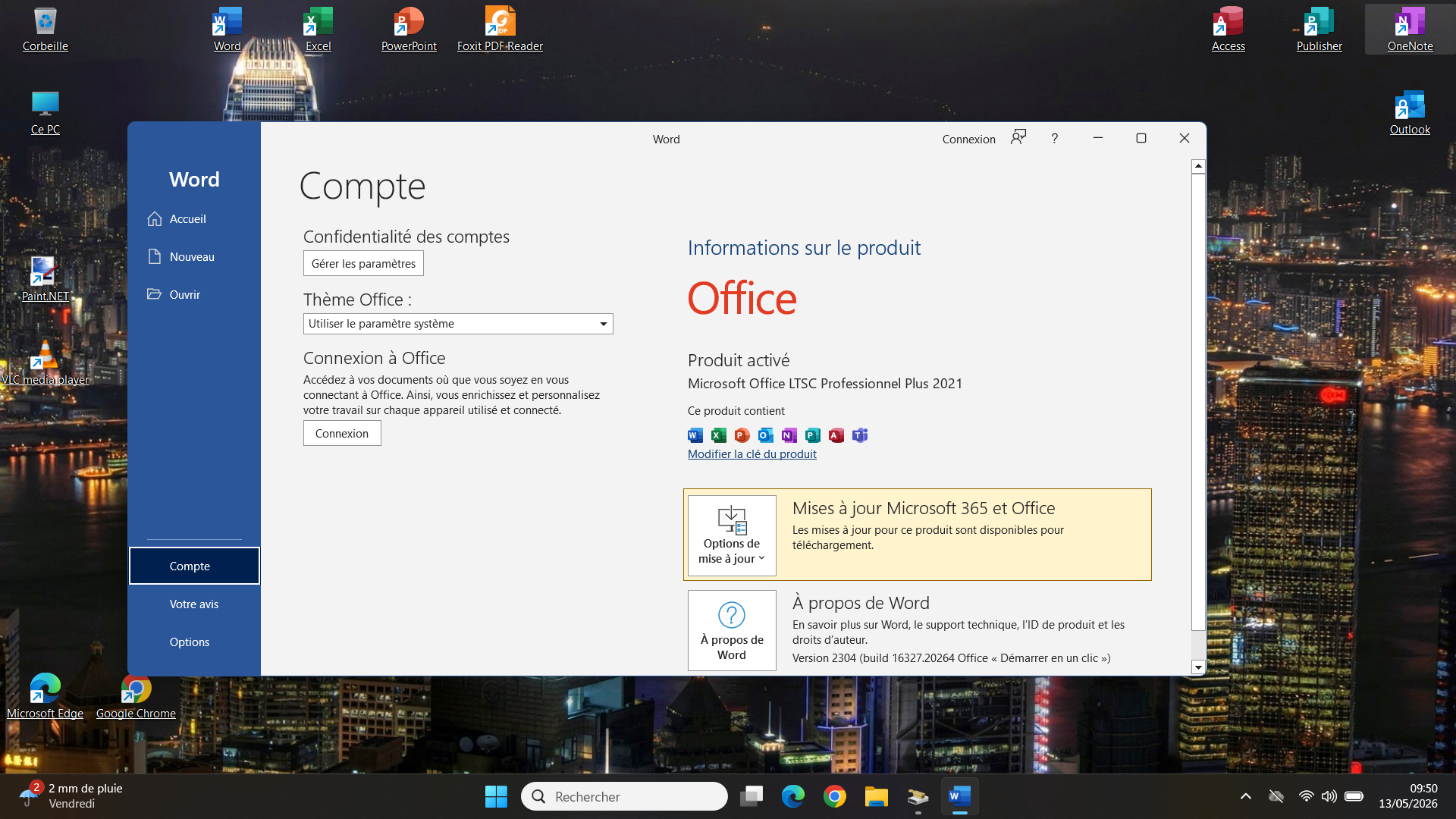Open File Explorer from the taskbar

[876, 796]
